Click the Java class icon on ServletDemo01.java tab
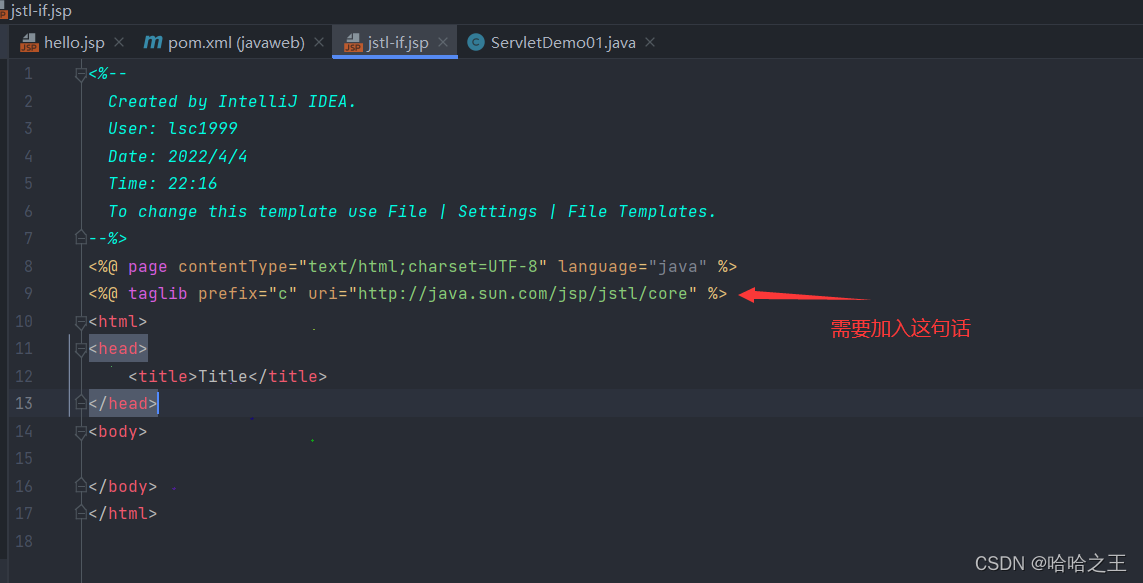The height and width of the screenshot is (583, 1143). coord(475,42)
